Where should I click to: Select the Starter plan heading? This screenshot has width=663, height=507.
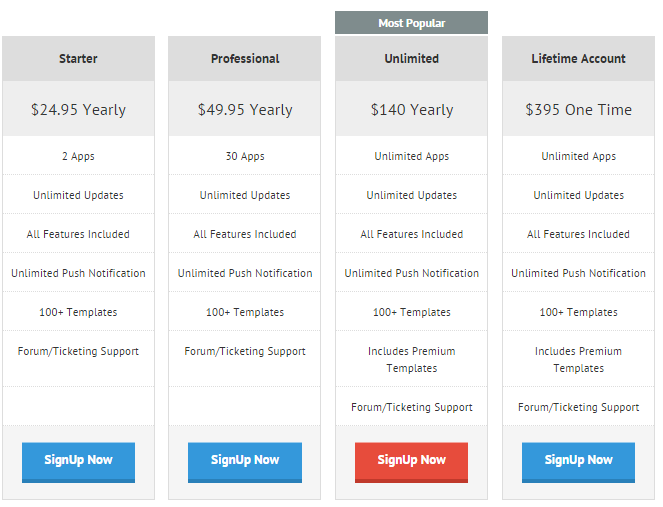(78, 59)
